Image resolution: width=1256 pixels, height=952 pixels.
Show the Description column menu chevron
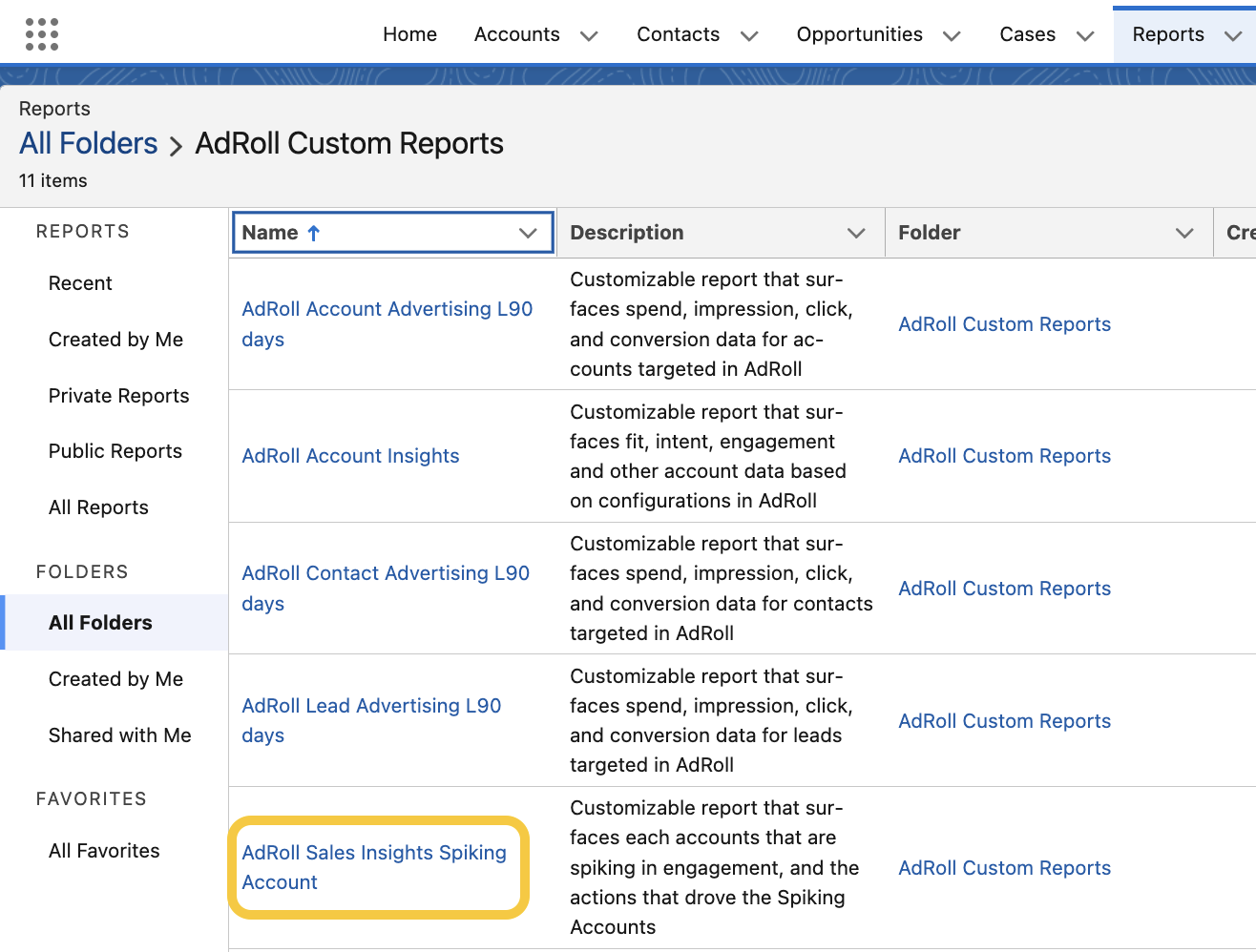point(856,233)
